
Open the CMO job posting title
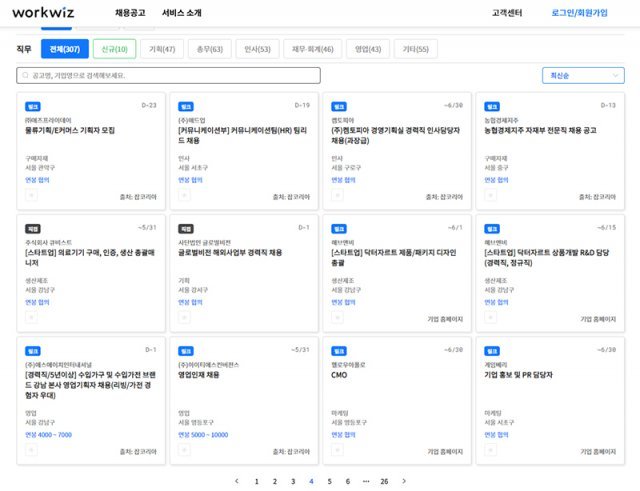coord(339,375)
